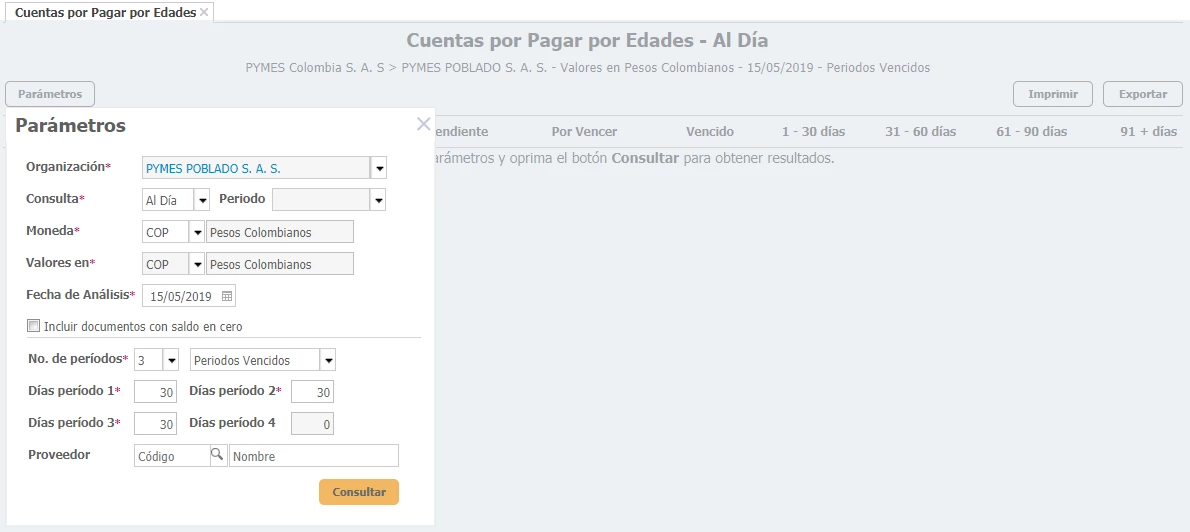Select the Cuentas por Pagar por Edades tab

coord(104,12)
